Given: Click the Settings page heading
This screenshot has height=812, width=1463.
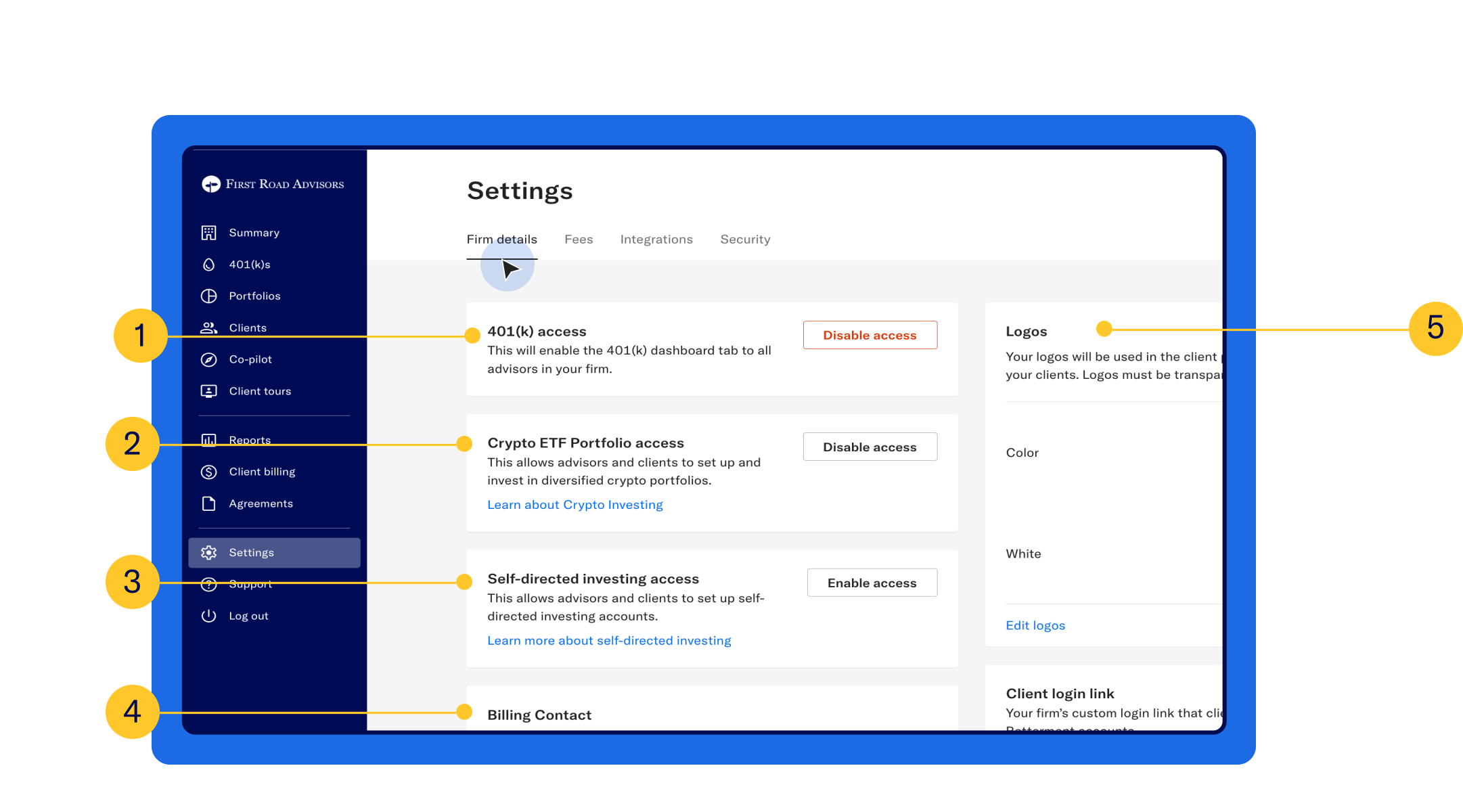Looking at the screenshot, I should click(520, 191).
